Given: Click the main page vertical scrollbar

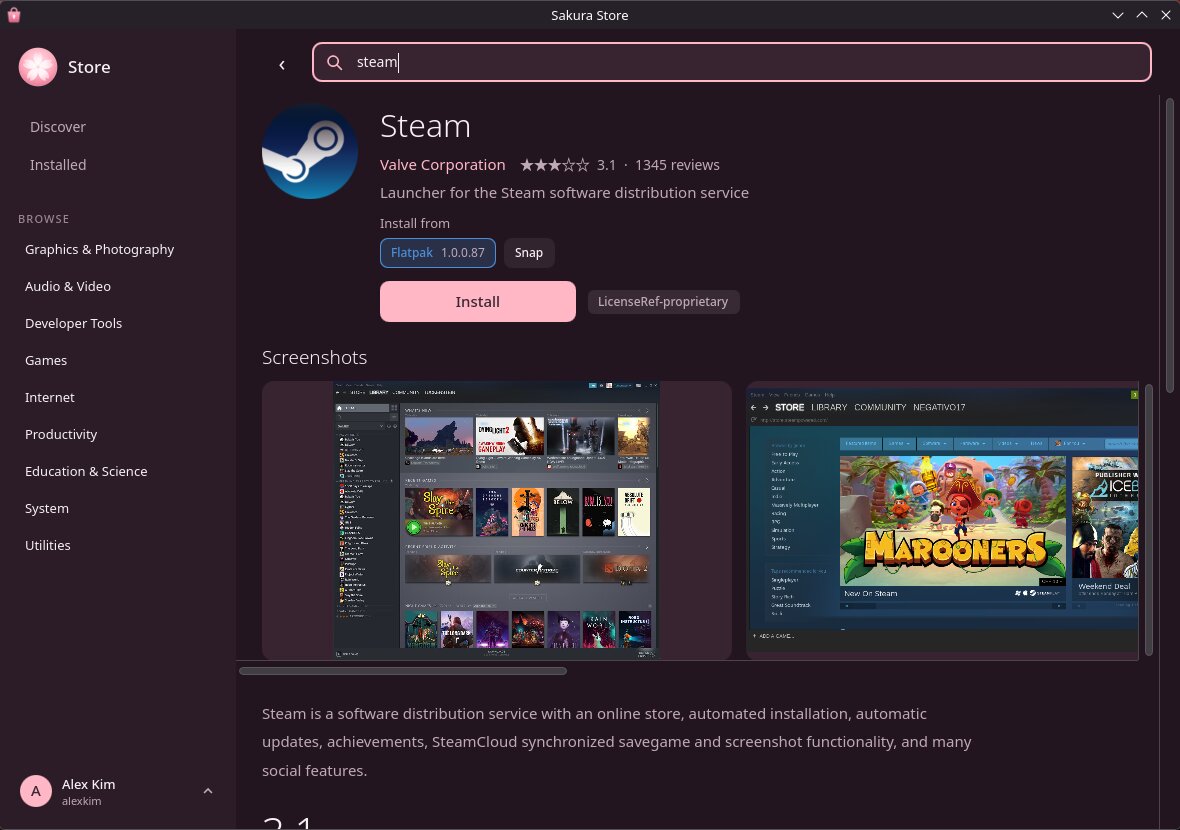Looking at the screenshot, I should [x=1169, y=245].
